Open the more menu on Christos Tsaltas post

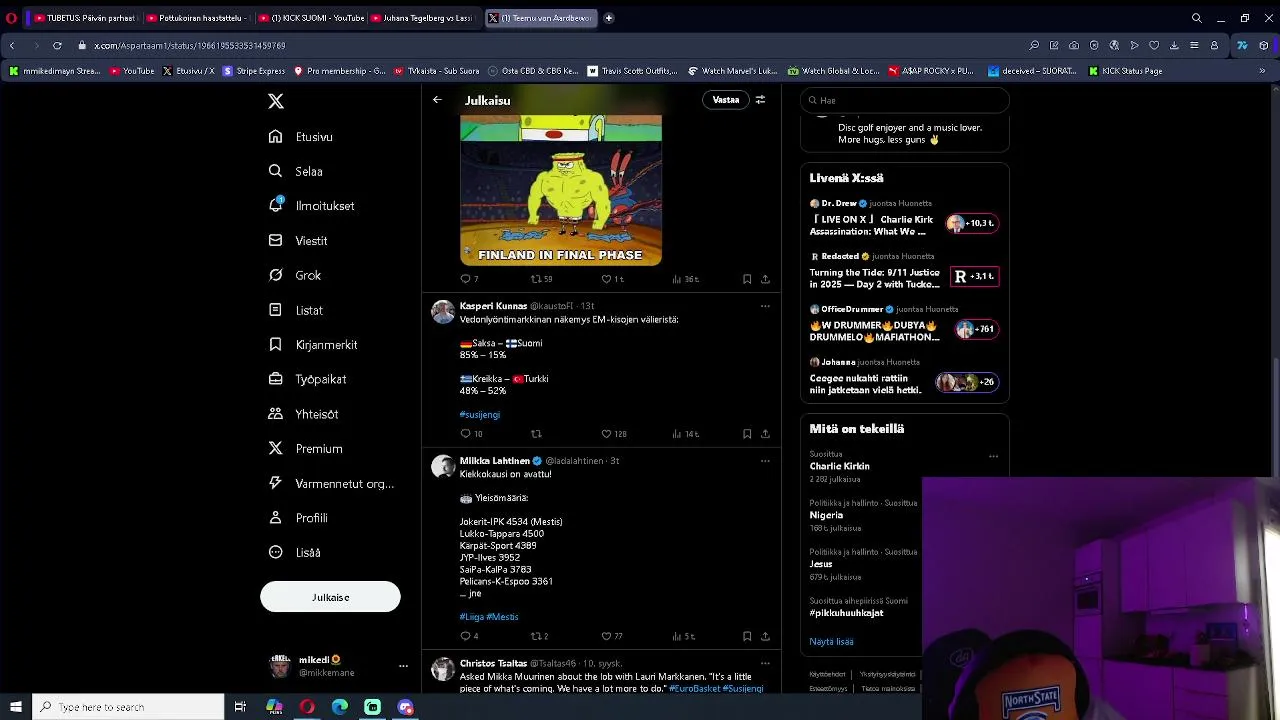(x=765, y=663)
